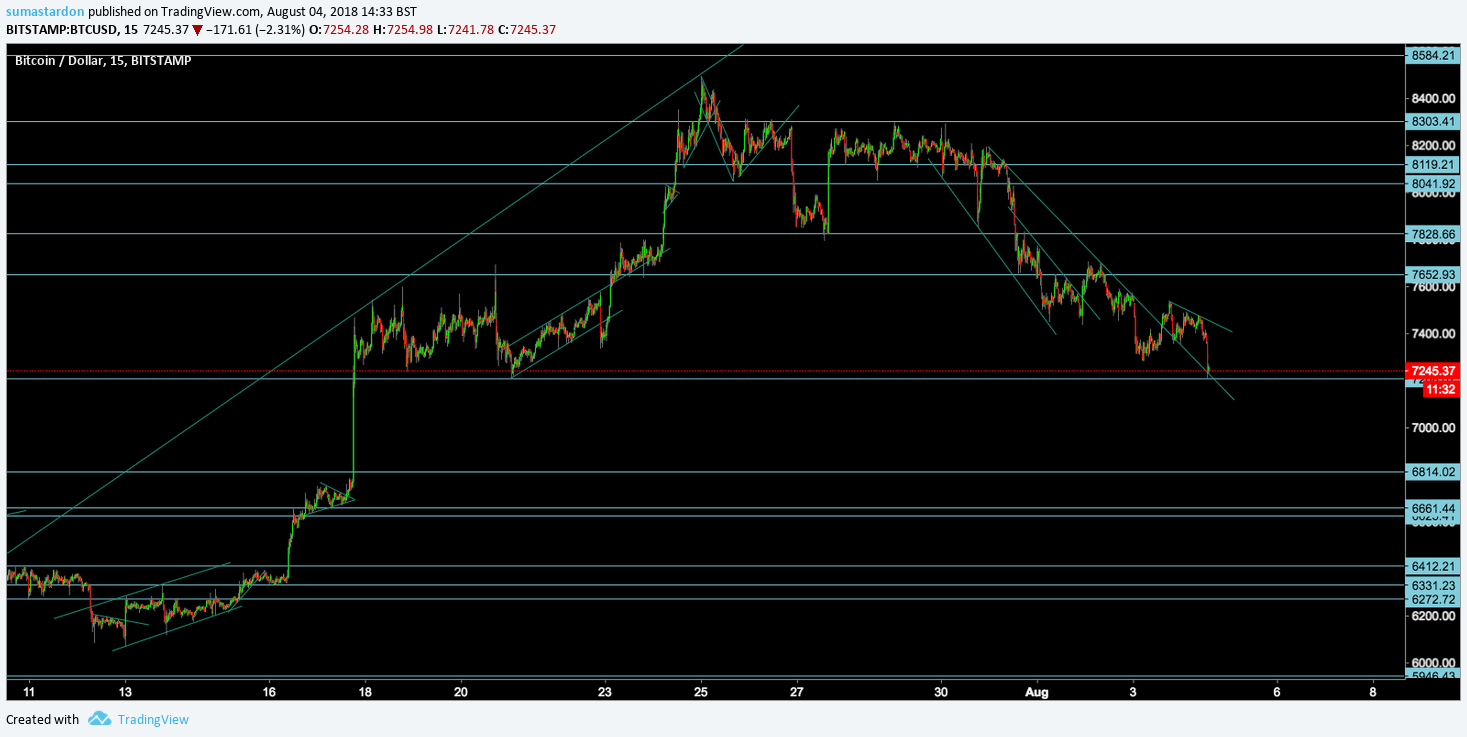Screen dimensions: 1467x737
Task: Click date 13 on the time axis
Action: (125, 691)
